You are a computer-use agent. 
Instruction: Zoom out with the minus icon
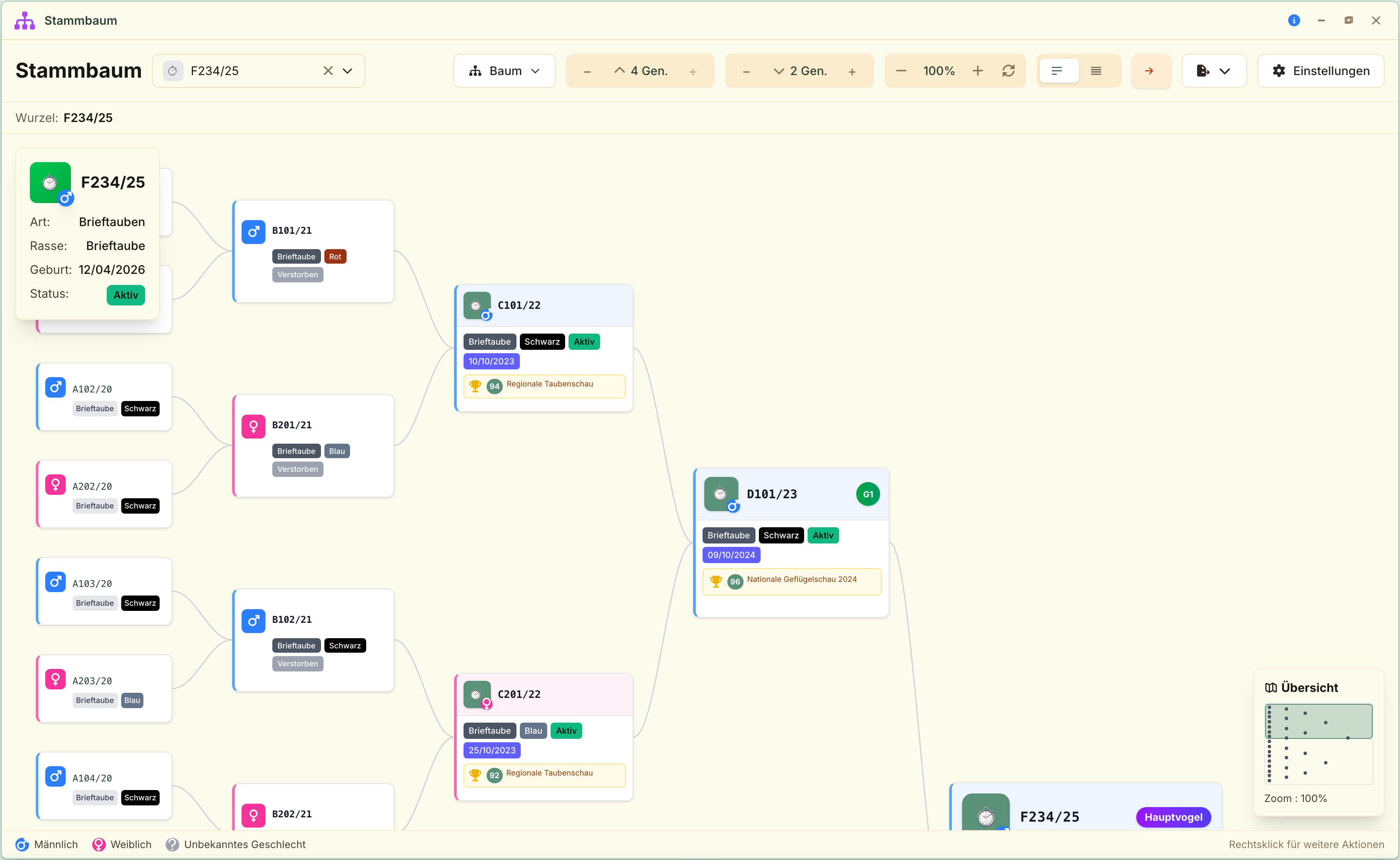tap(901, 70)
